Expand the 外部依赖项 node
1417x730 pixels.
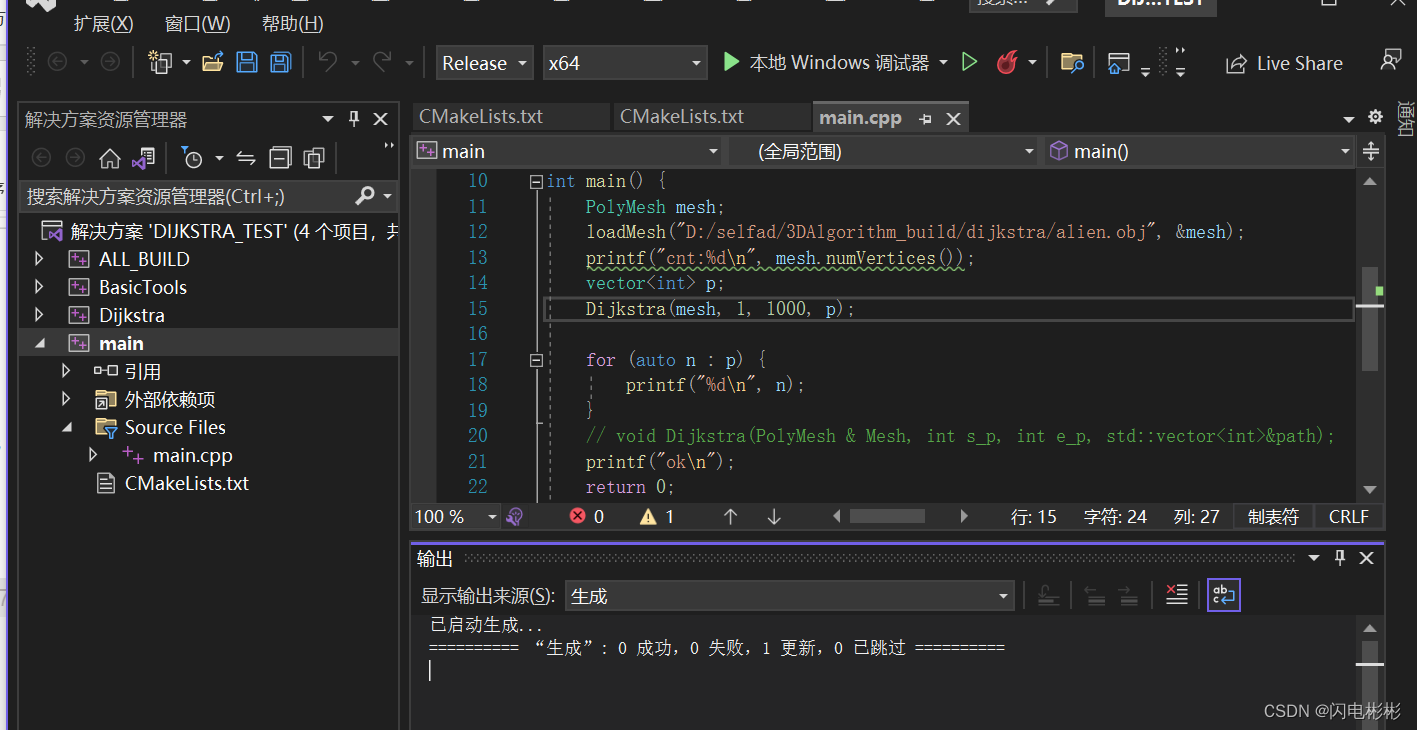(x=66, y=399)
